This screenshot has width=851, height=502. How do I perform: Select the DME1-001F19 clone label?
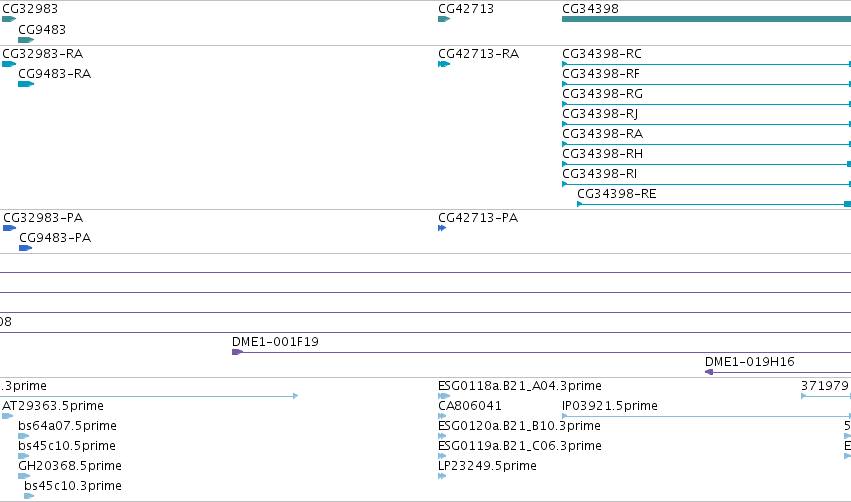pos(275,342)
